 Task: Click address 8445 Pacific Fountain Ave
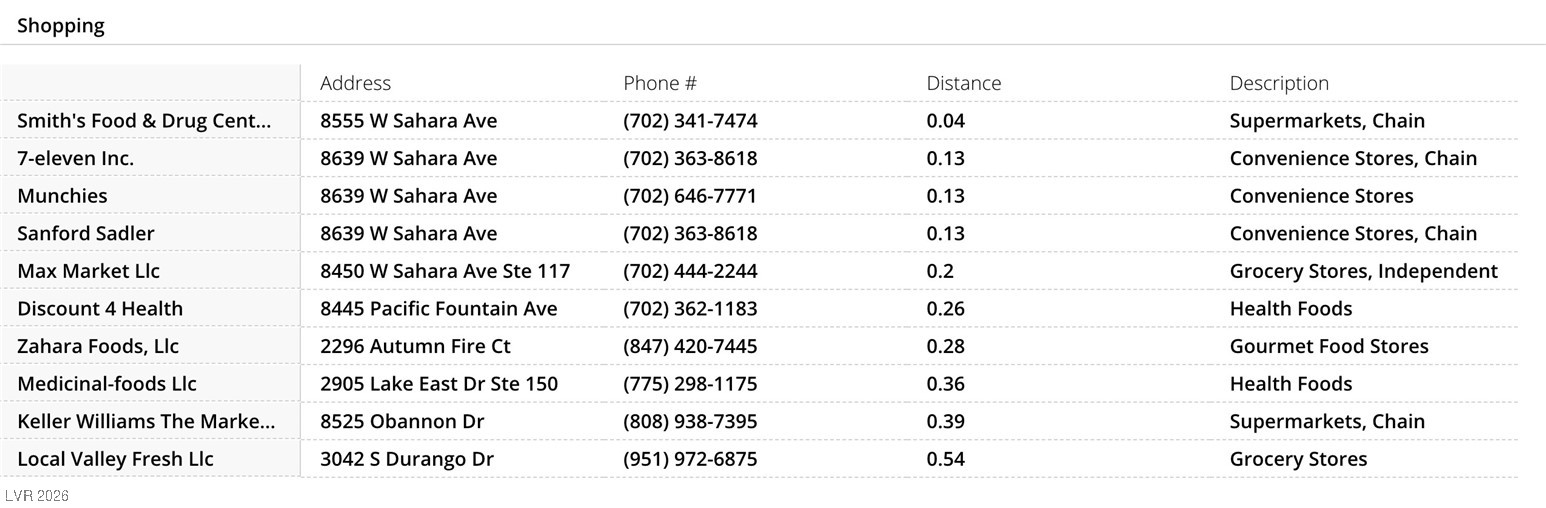pyautogui.click(x=438, y=308)
